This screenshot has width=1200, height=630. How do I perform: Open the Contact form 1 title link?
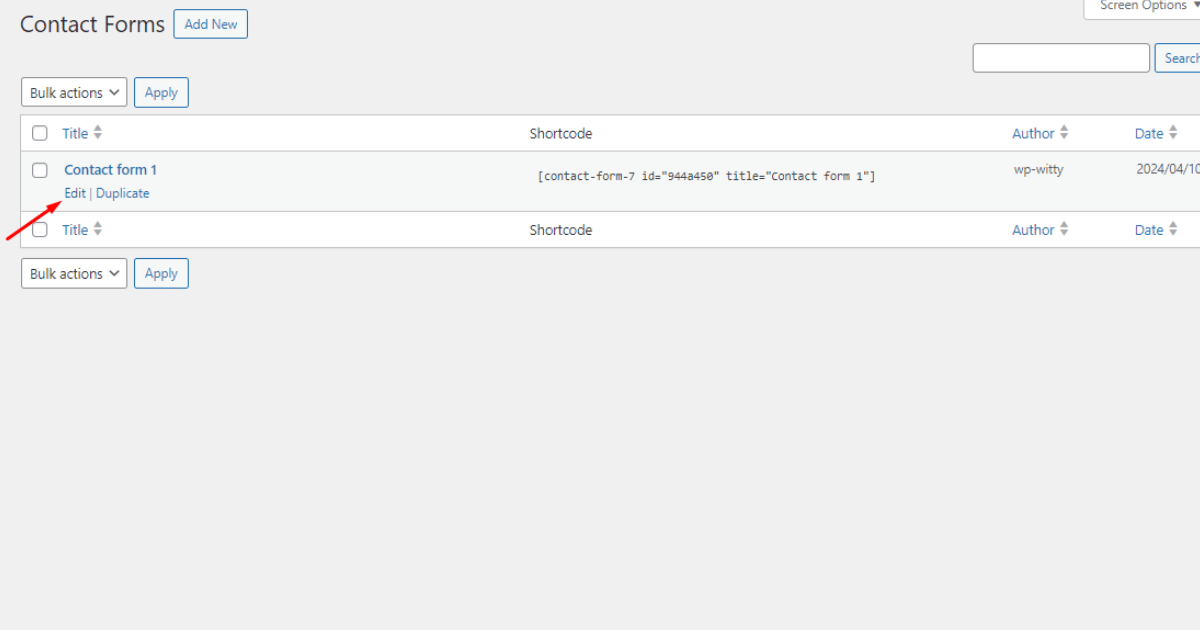(110, 170)
